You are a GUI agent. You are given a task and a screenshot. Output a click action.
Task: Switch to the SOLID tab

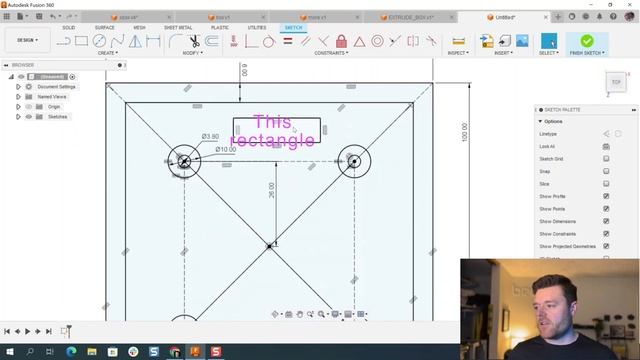pyautogui.click(x=69, y=27)
